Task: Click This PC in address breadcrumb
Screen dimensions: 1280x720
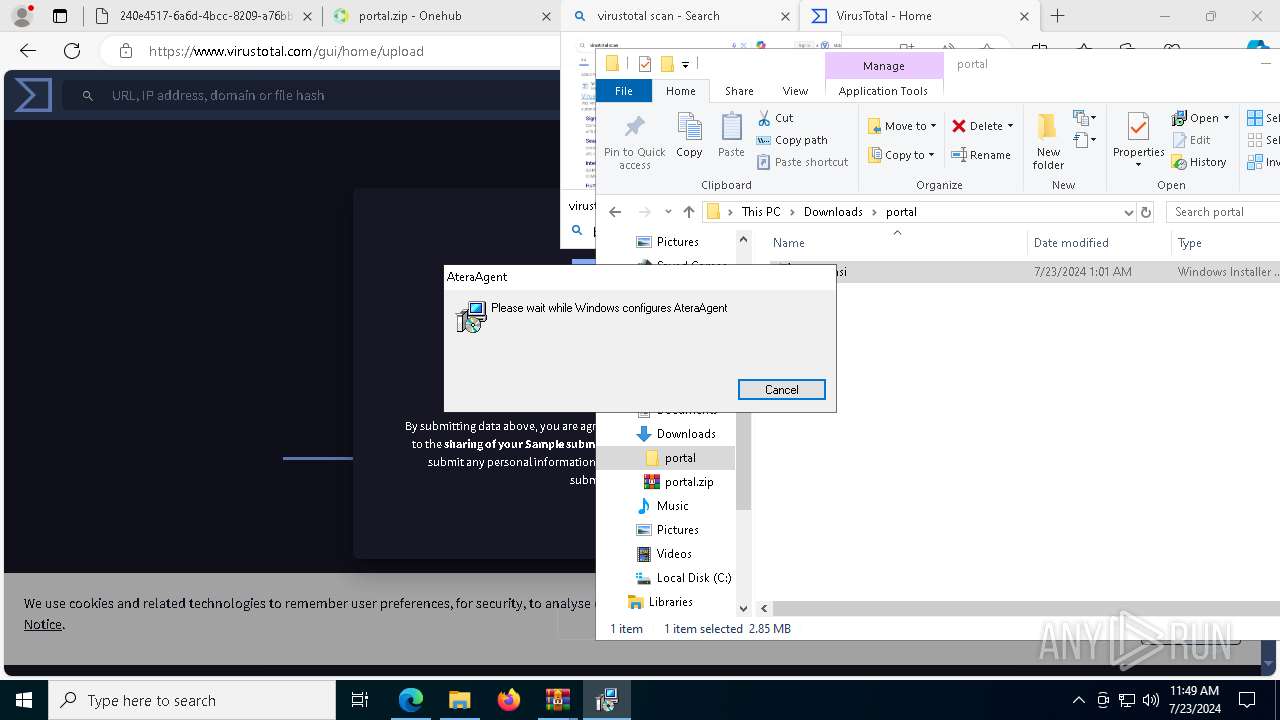Action: click(761, 212)
